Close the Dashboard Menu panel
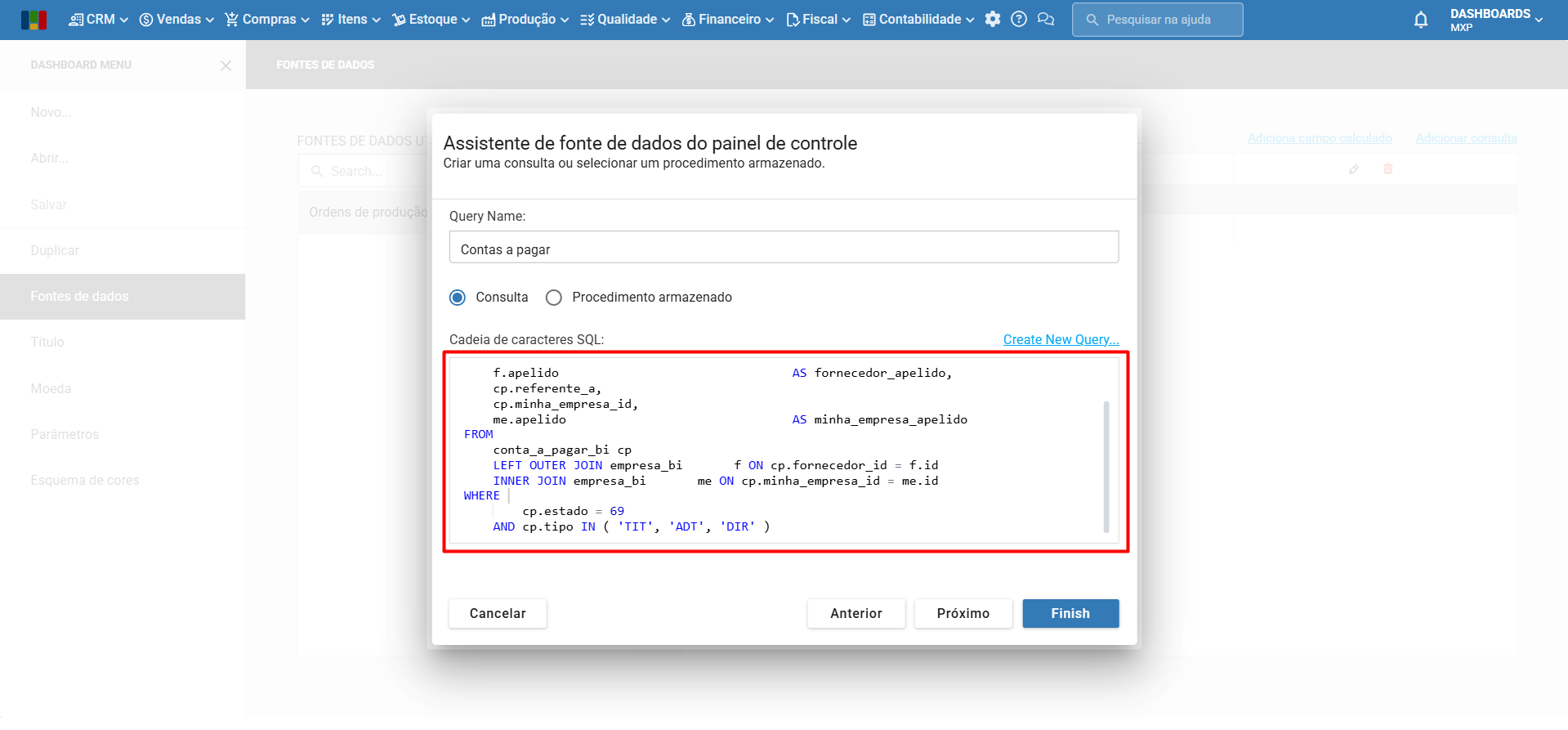Screen dimensions: 1568x730 pyautogui.click(x=226, y=65)
